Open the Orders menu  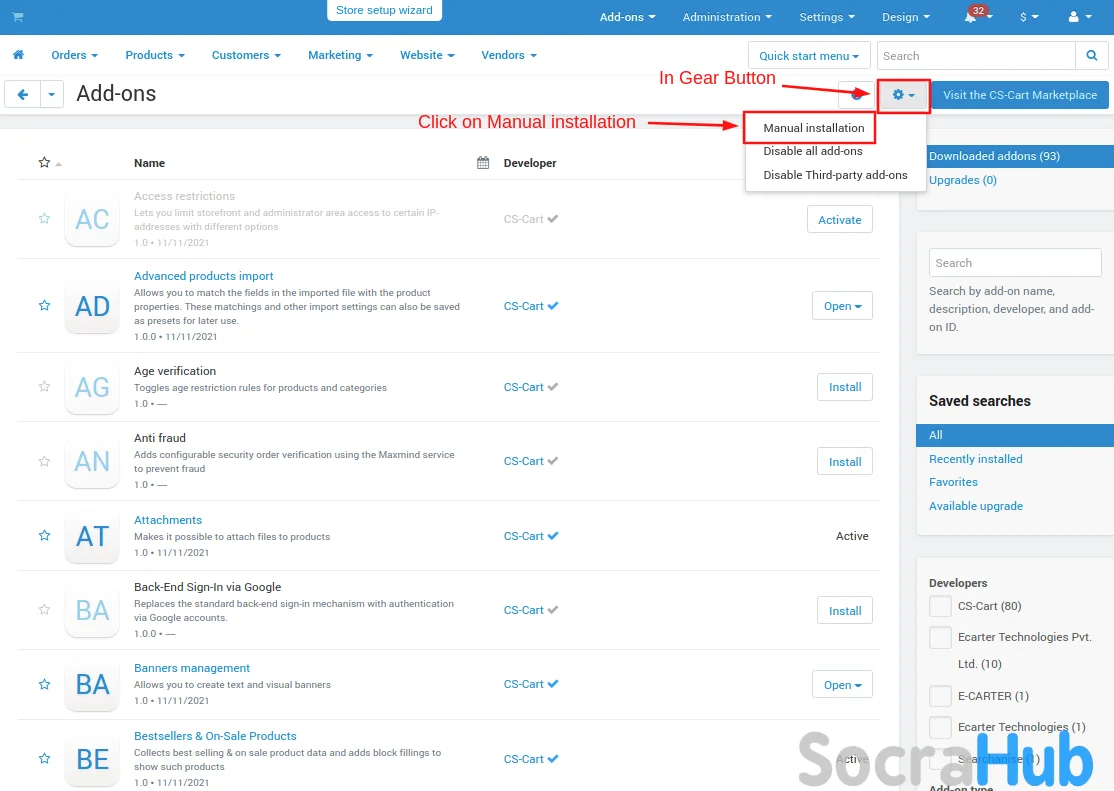pos(74,55)
